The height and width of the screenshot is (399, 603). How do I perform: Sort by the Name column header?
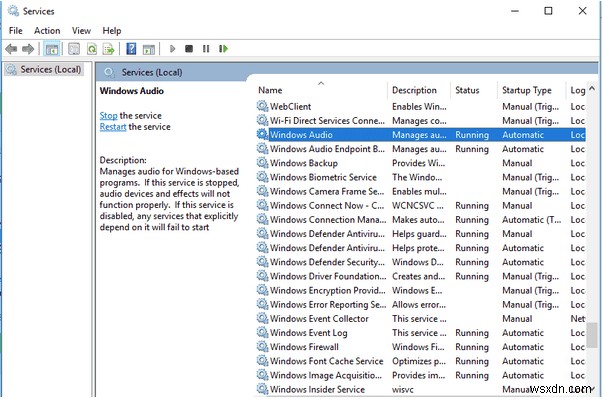[x=321, y=90]
